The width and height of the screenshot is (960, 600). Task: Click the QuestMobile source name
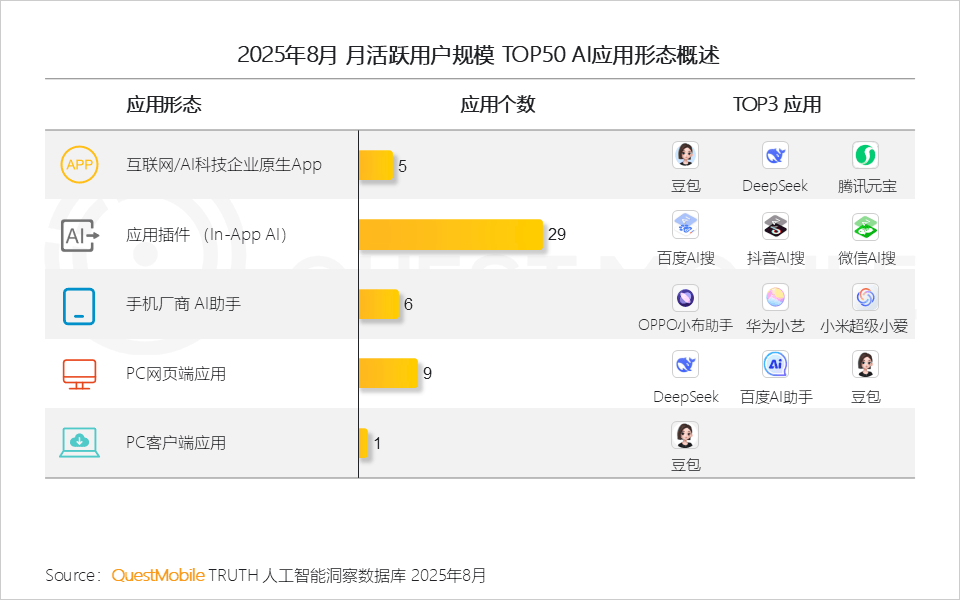158,575
